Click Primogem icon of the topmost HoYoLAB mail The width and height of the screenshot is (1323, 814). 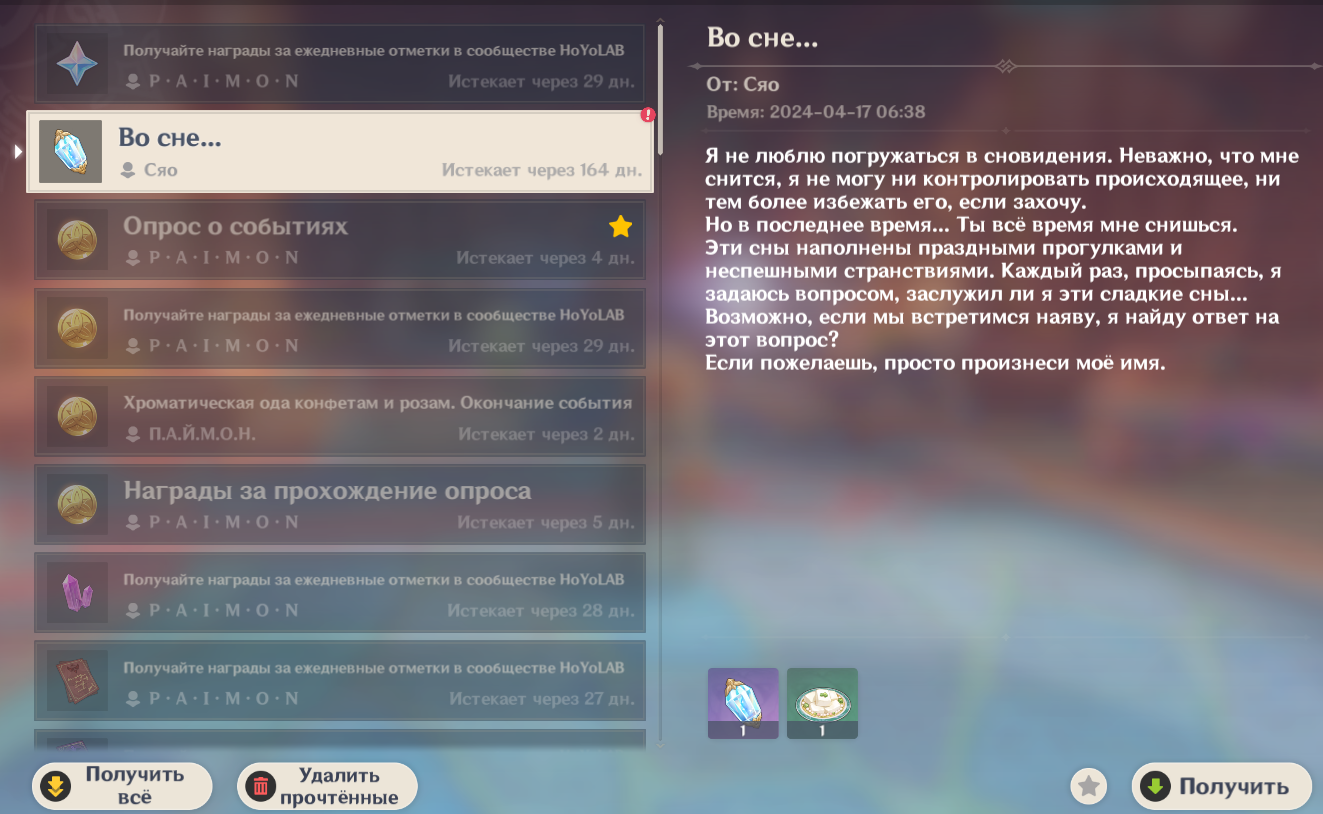click(x=77, y=64)
